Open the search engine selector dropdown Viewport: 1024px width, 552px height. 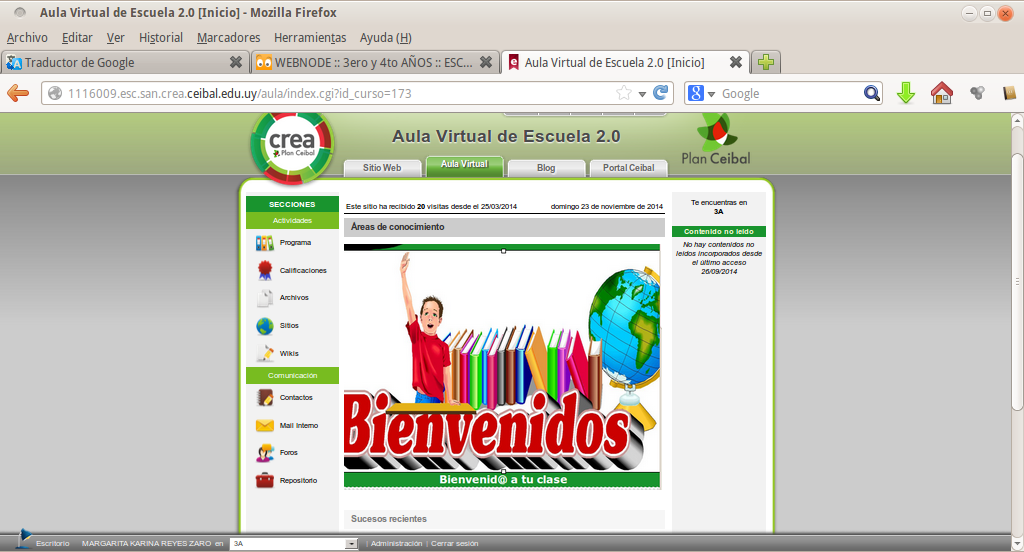(x=702, y=93)
